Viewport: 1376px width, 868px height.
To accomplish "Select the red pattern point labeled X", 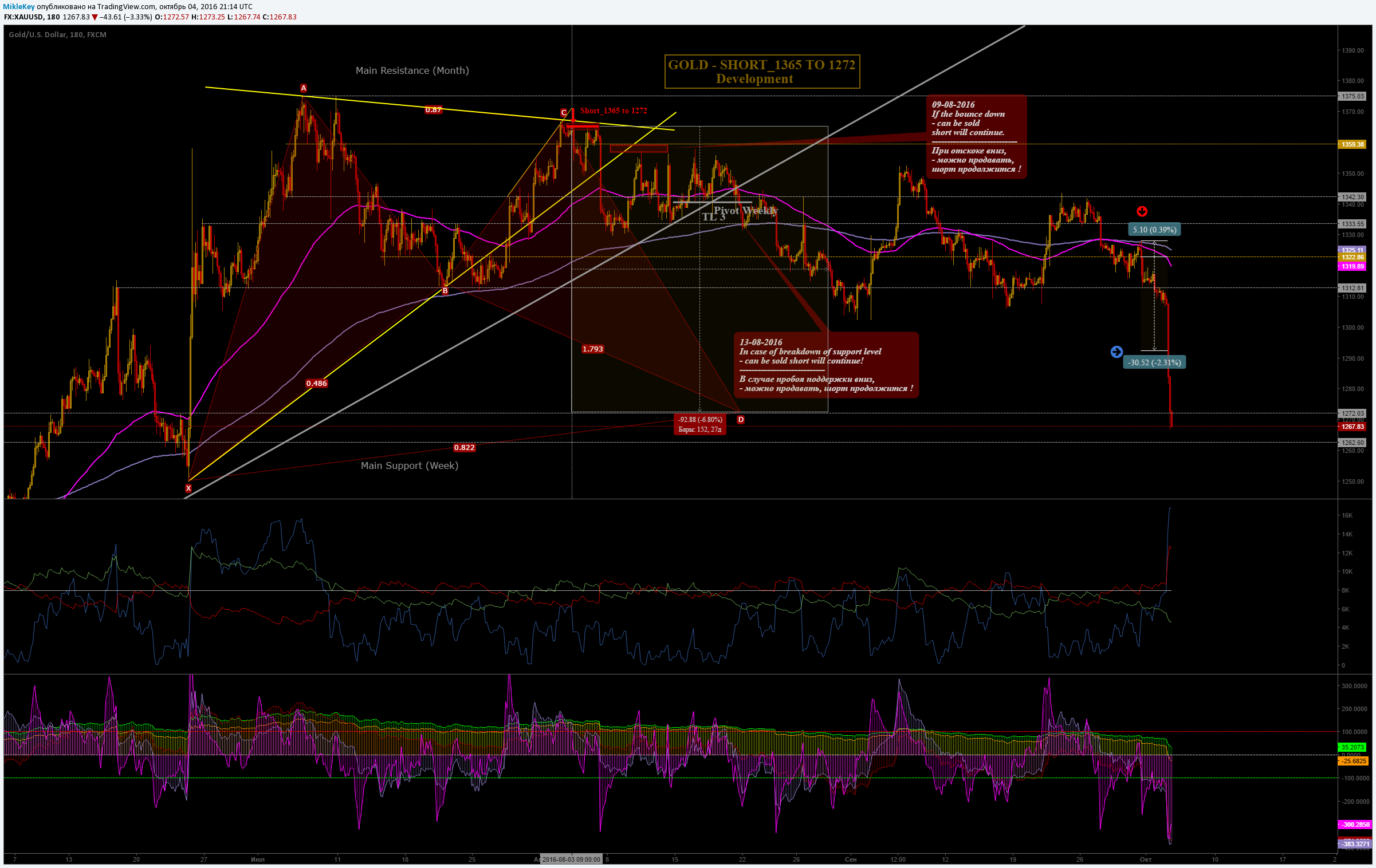I will [x=188, y=488].
